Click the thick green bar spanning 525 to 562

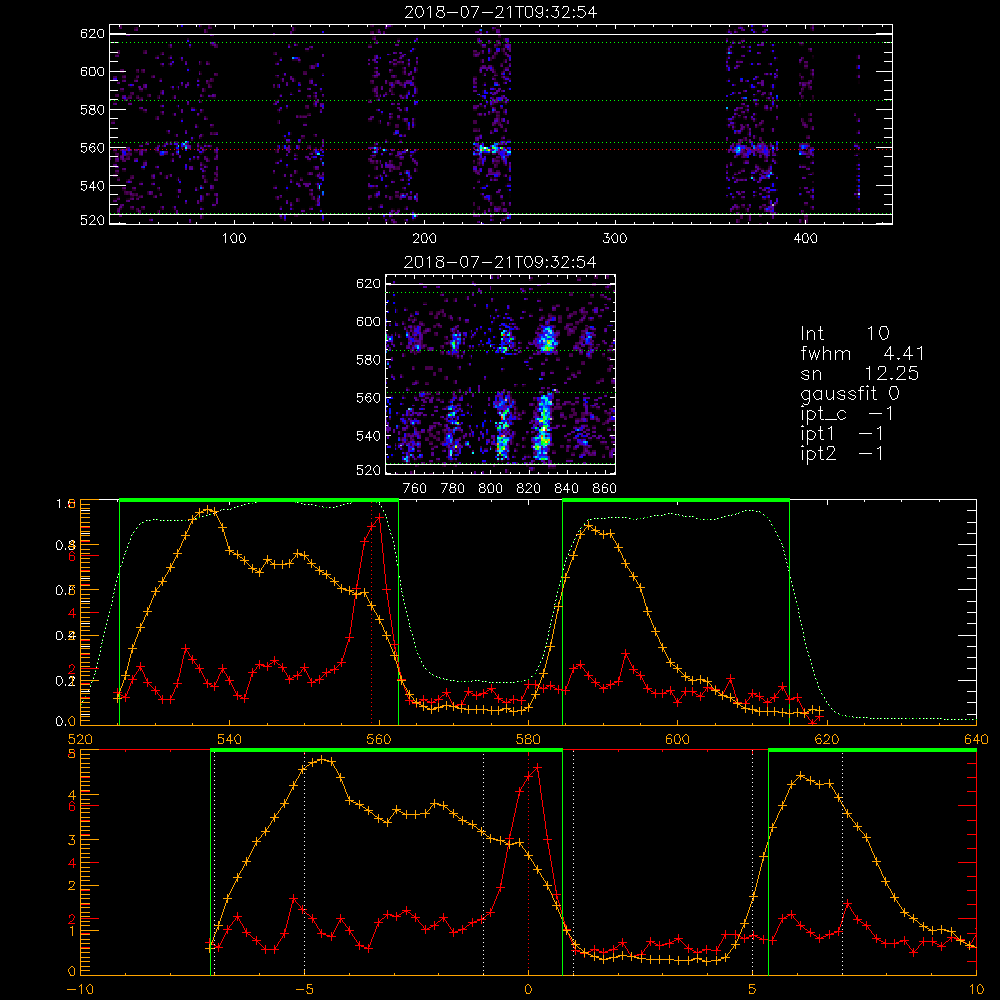click(x=259, y=501)
